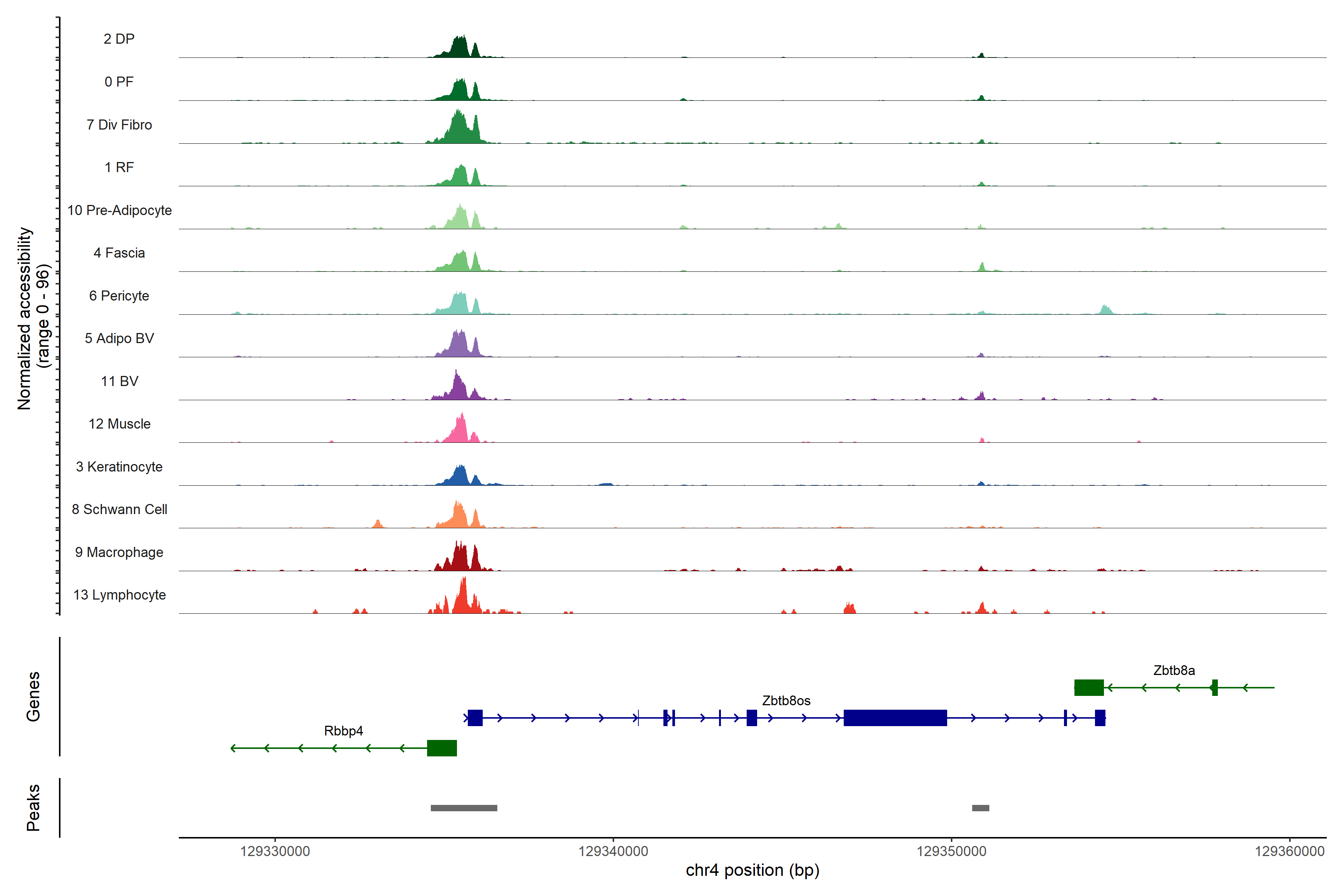Click the Rbbp4 gene label
The width and height of the screenshot is (1344, 896).
point(343,731)
